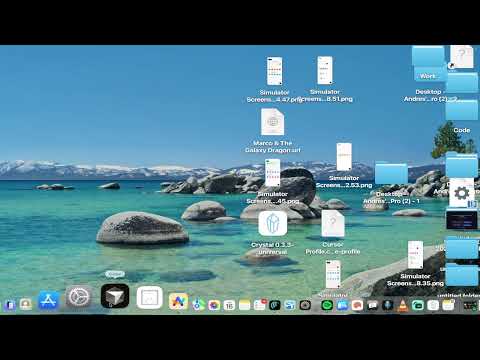
Task: Open the Simulator Screens...4.47.png file
Action: click(275, 71)
